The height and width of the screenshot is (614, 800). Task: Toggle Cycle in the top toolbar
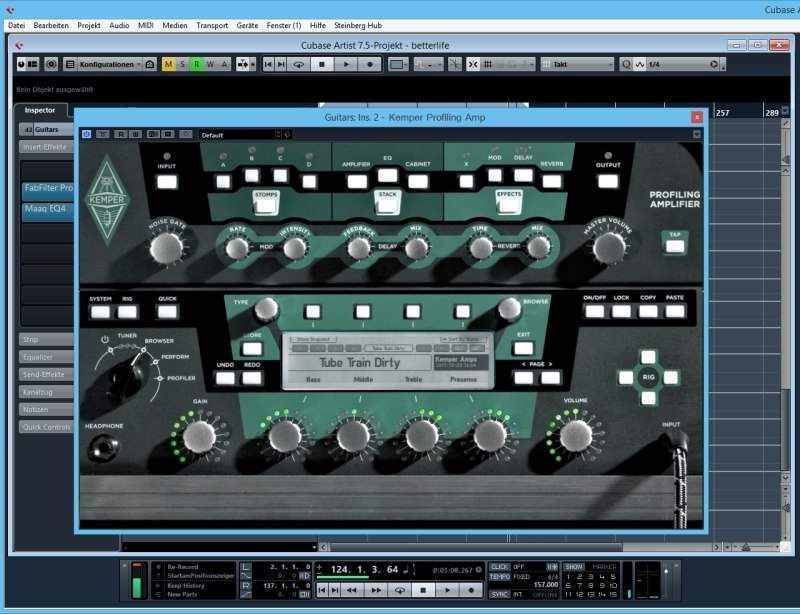tap(298, 64)
